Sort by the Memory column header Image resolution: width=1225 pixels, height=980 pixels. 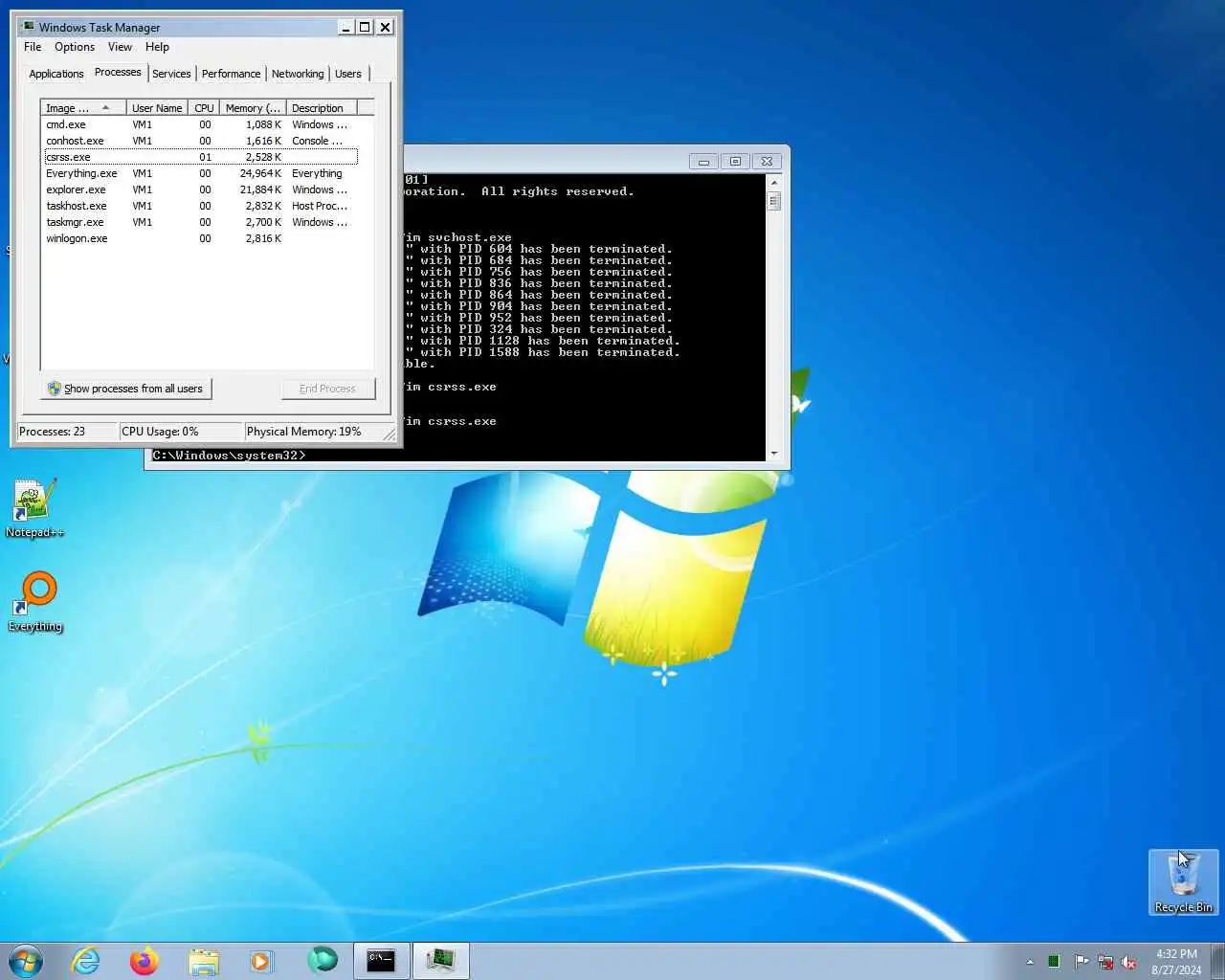[253, 108]
